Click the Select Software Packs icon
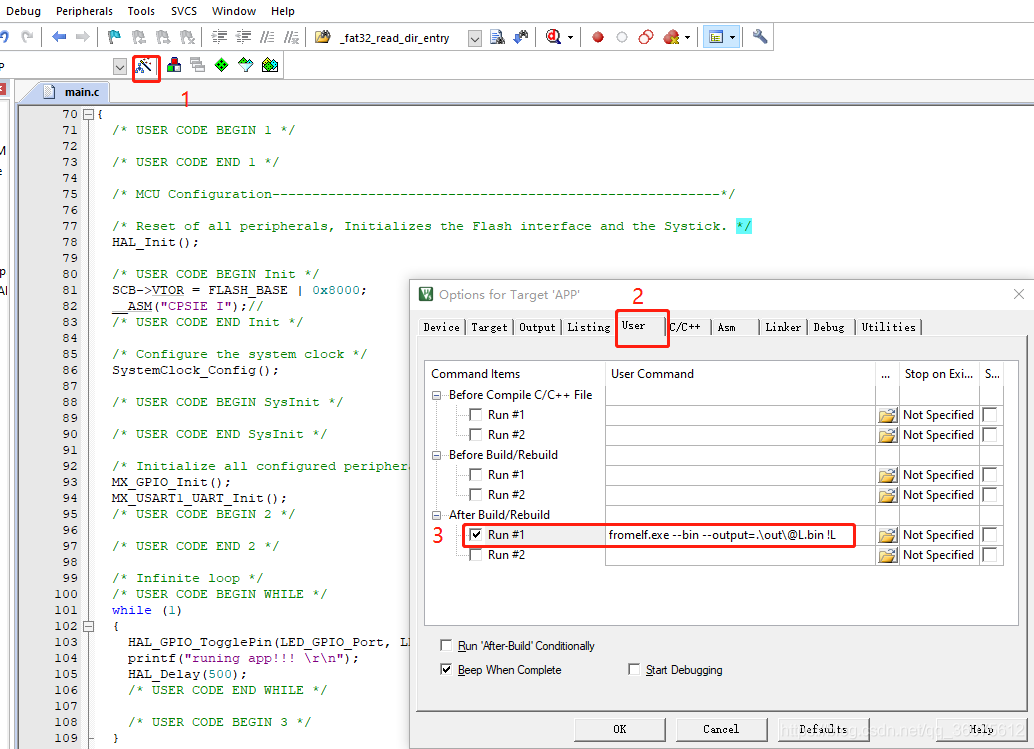Viewport: 1034px width, 749px height. 245,65
